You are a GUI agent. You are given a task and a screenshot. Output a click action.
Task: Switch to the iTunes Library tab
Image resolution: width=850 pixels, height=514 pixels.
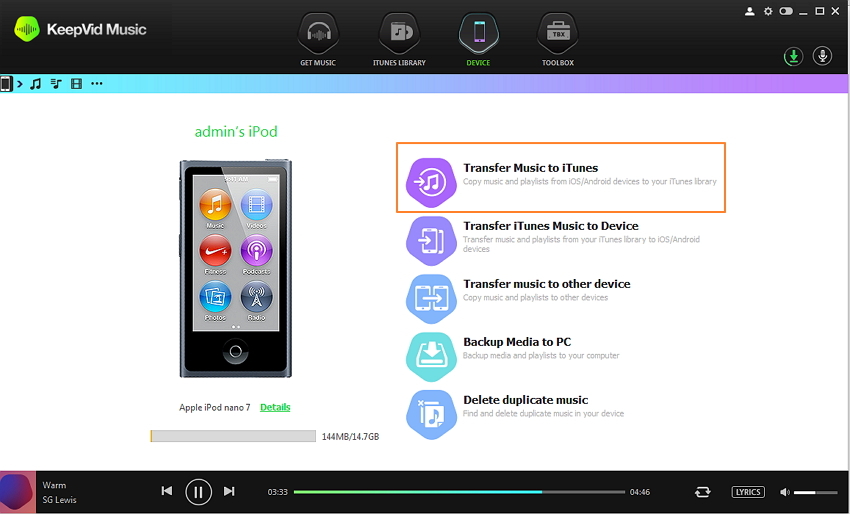(x=398, y=38)
